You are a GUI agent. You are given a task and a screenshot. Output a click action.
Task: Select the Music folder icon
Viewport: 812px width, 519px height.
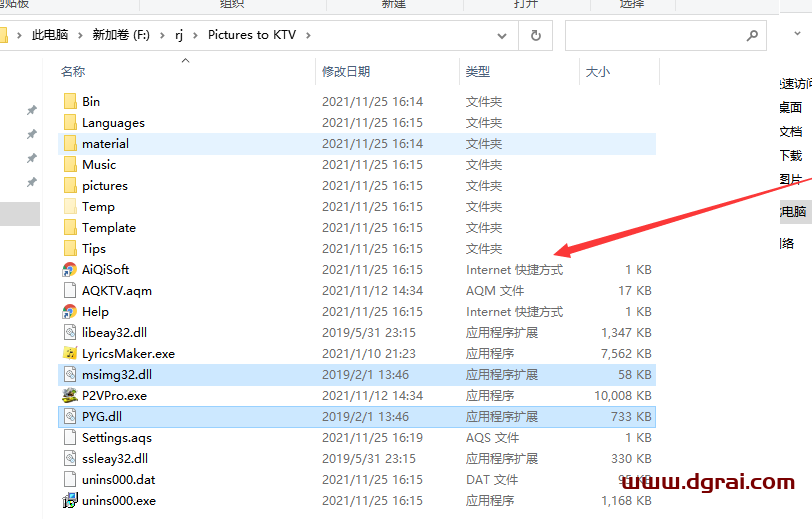click(x=70, y=164)
